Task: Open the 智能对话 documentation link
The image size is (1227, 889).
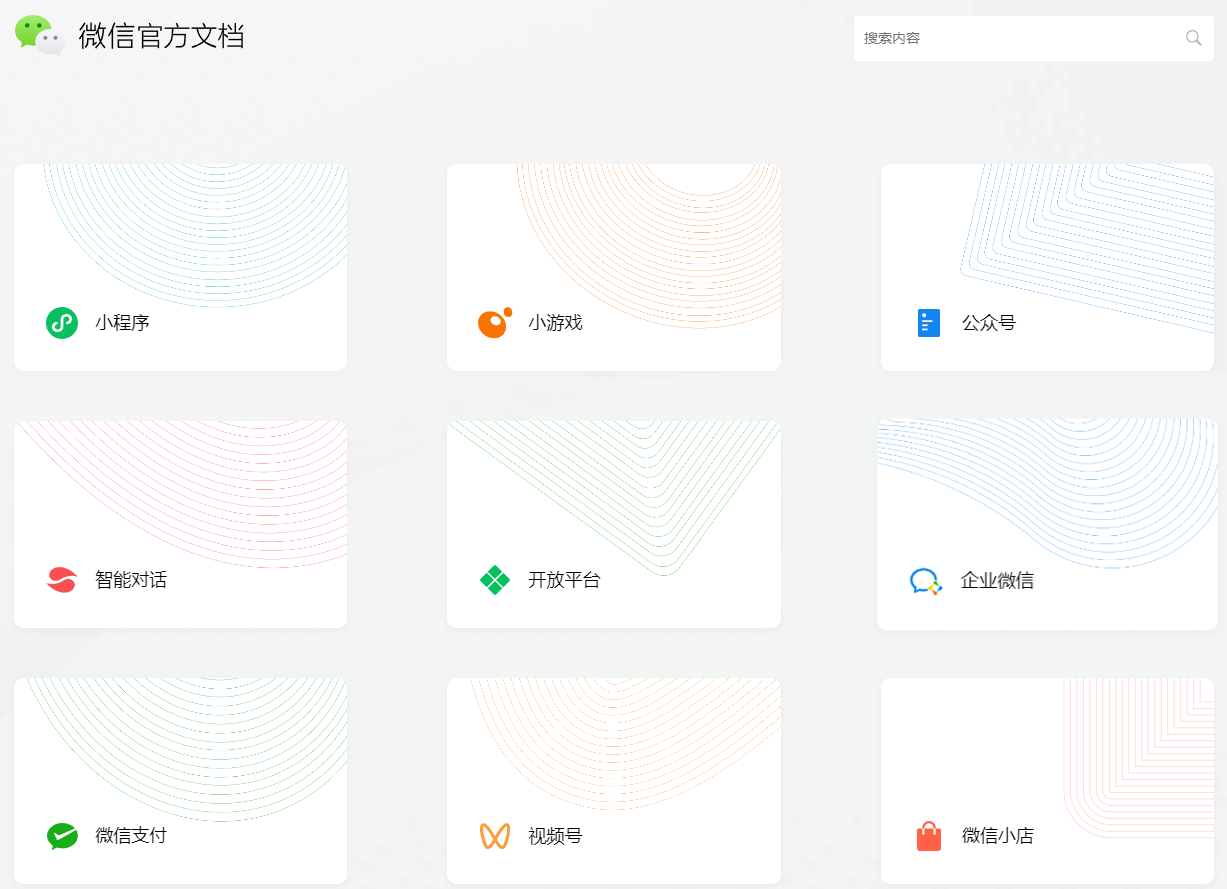Action: 131,580
